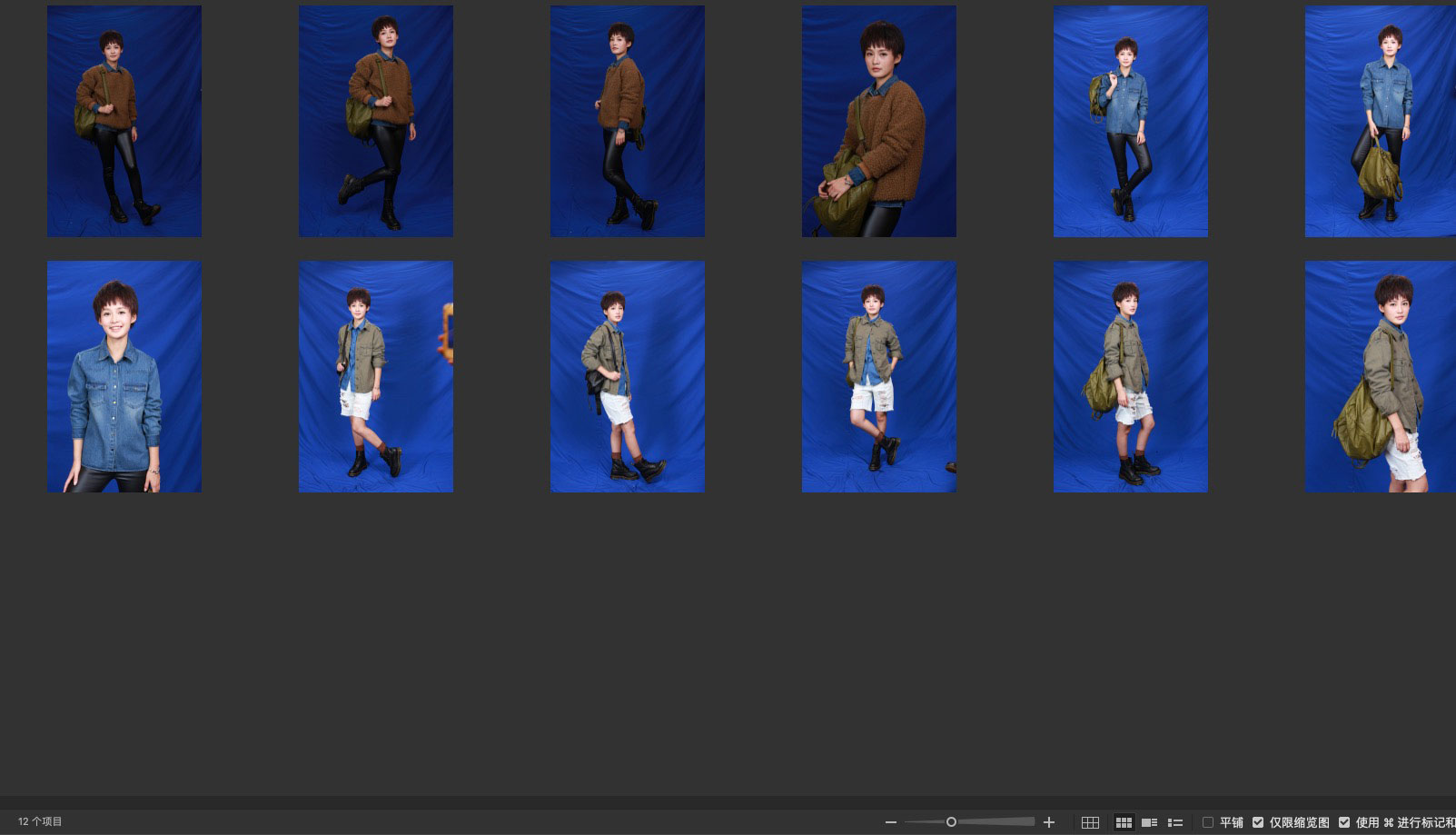1456x835 pixels.
Task: Click the plus icon to enlarge thumbnails
Action: 1049,822
